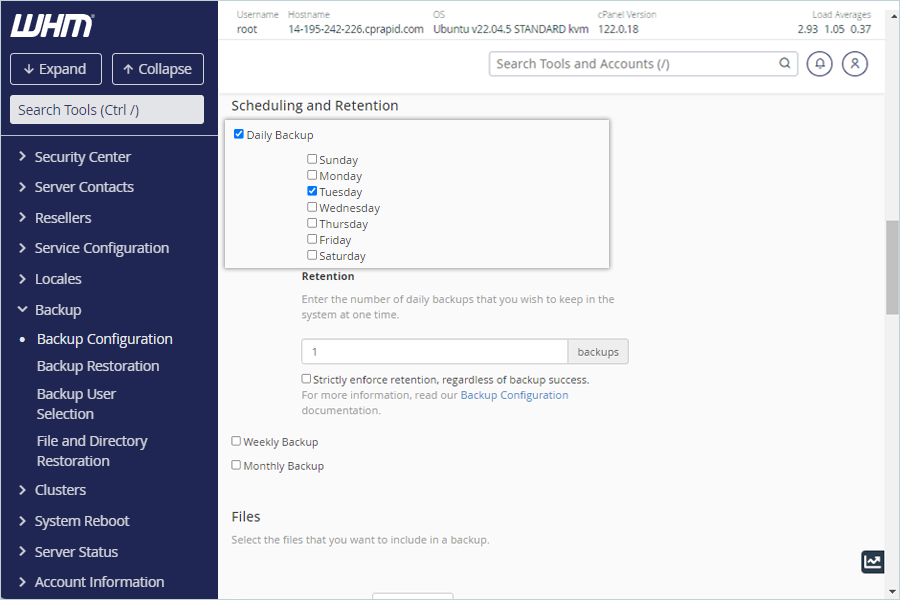This screenshot has width=900, height=600.
Task: Check the Monday checkbox
Action: click(312, 175)
